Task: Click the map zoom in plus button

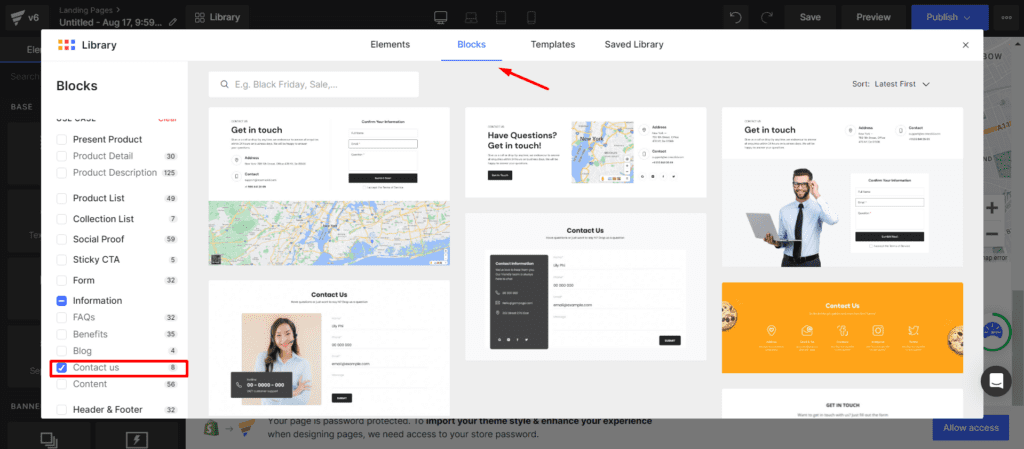Action: coord(992,208)
